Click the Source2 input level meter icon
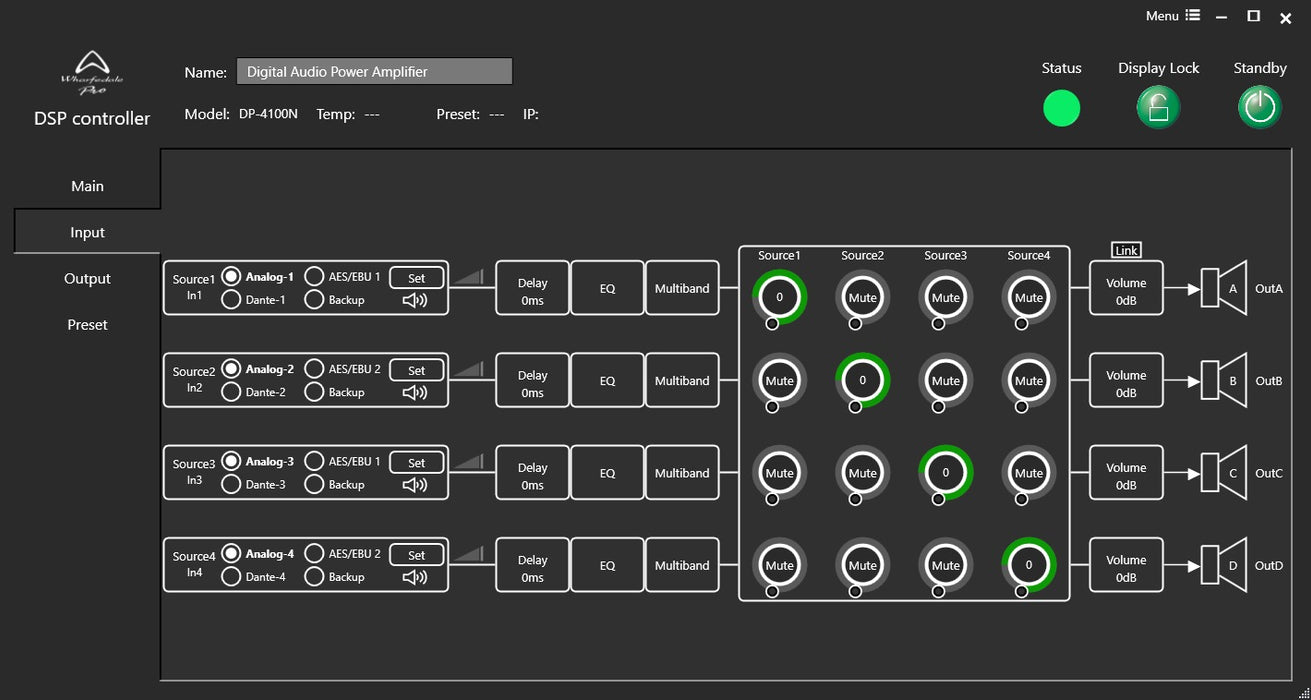 point(469,369)
